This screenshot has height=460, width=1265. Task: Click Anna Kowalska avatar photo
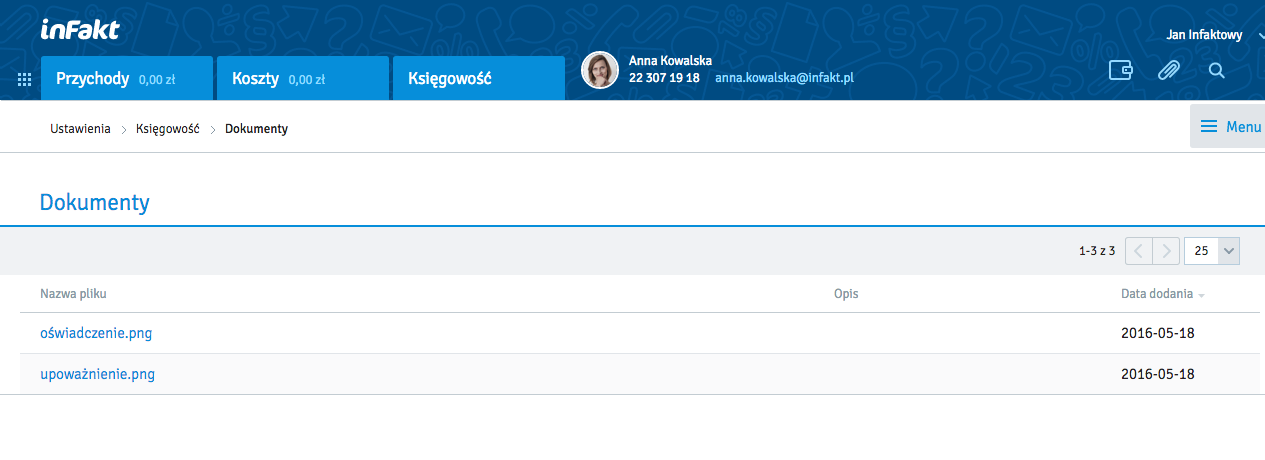pyautogui.click(x=600, y=70)
